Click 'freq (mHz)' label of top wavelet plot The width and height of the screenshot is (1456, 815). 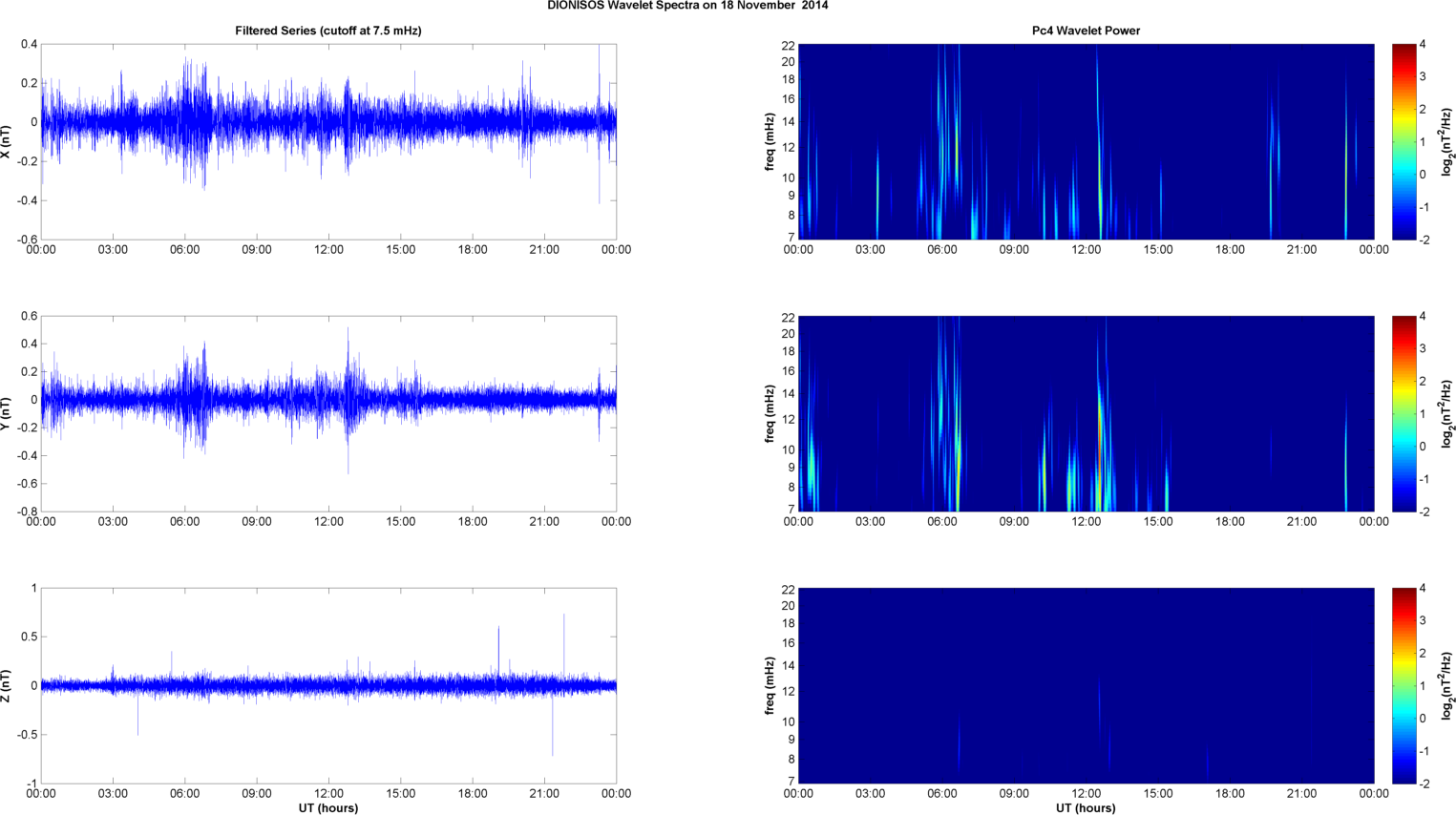pos(770,141)
